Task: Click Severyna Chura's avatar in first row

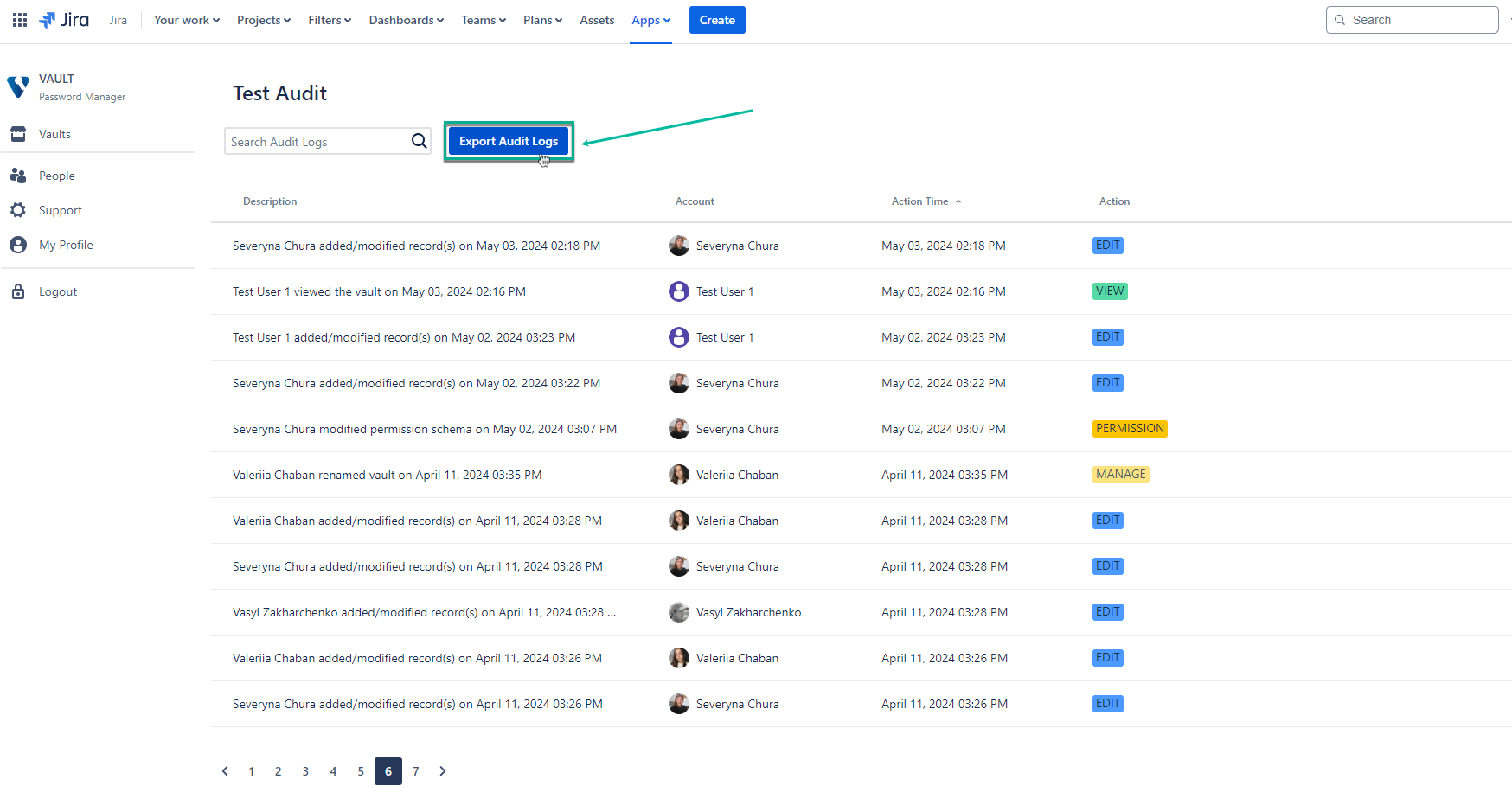Action: (679, 245)
